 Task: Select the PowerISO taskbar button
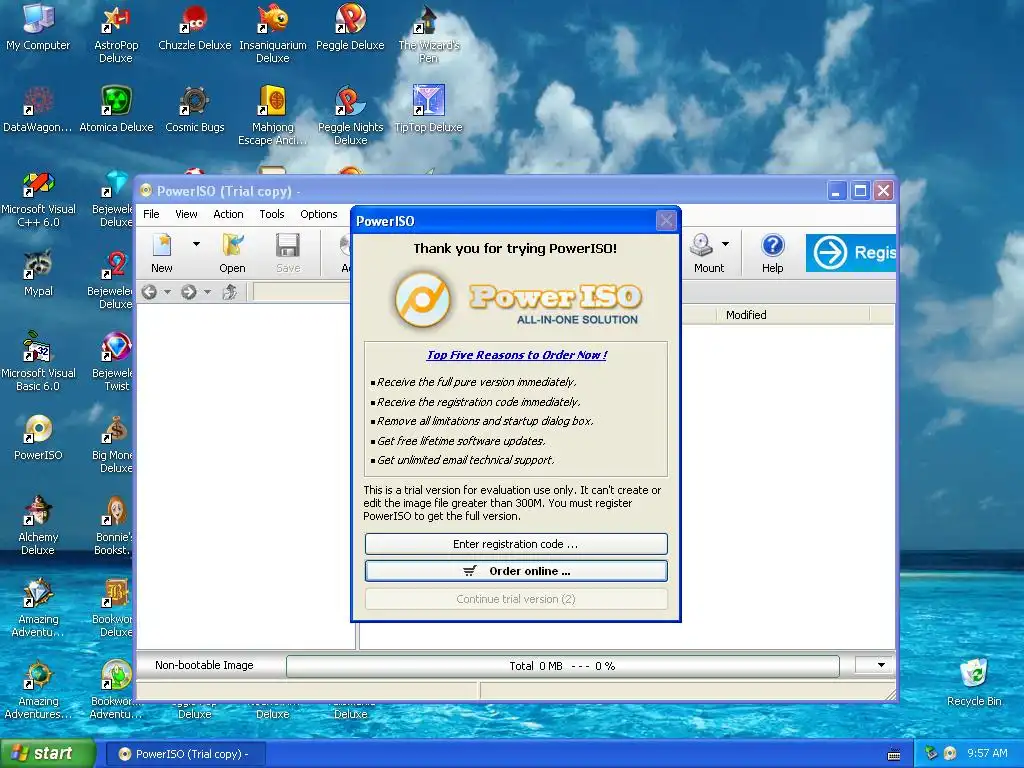click(185, 754)
